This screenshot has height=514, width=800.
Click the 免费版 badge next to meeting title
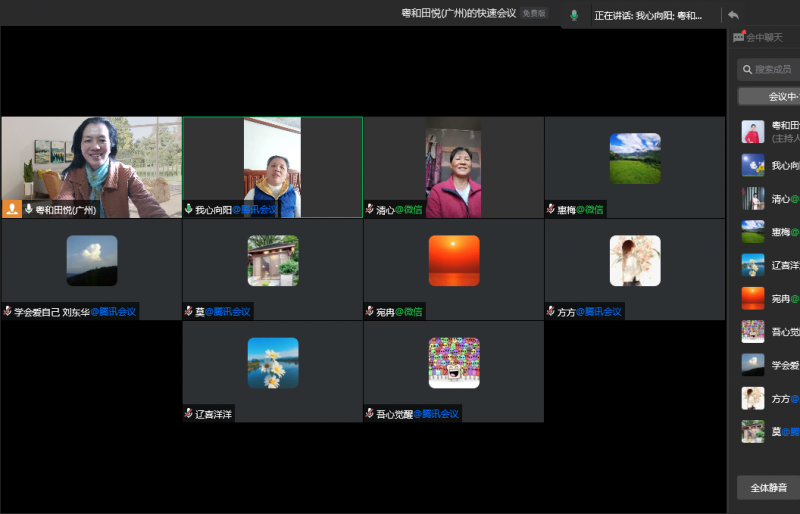point(534,14)
